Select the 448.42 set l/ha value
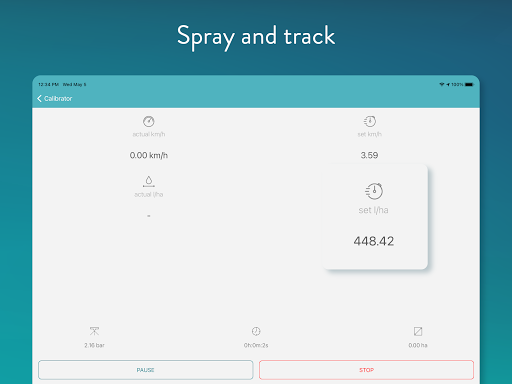Image resolution: width=512 pixels, height=384 pixels. point(374,241)
